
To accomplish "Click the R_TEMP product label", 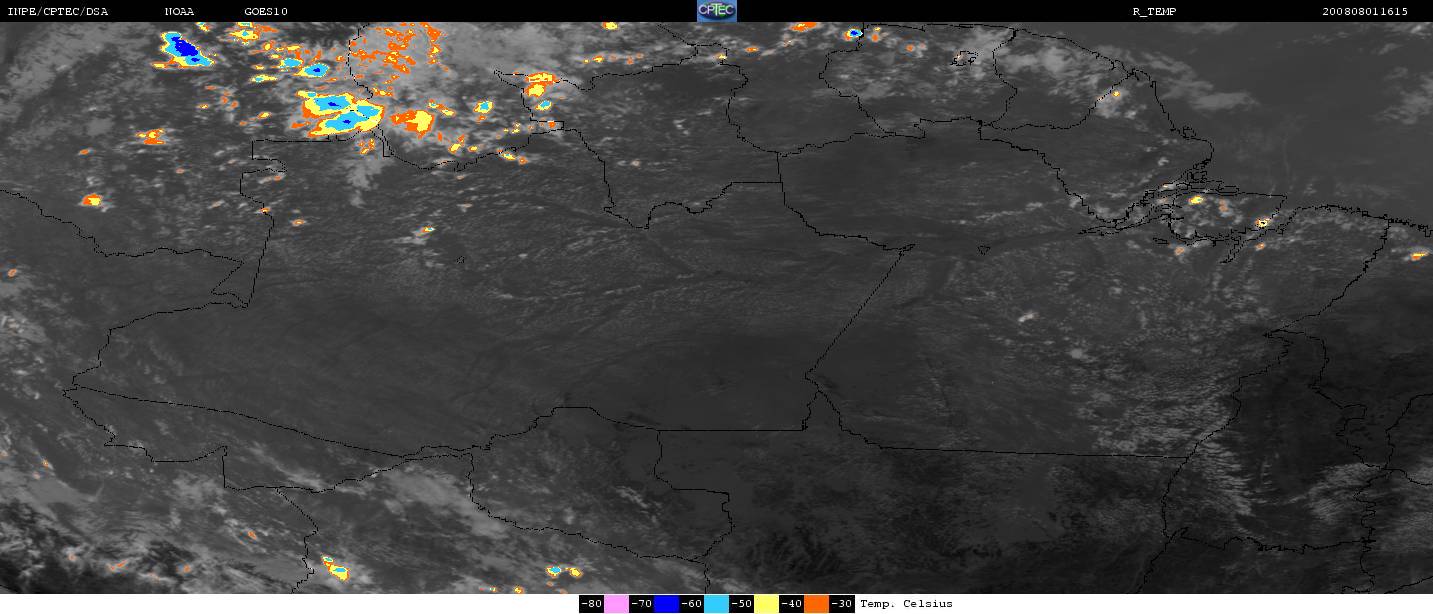I will click(1153, 11).
